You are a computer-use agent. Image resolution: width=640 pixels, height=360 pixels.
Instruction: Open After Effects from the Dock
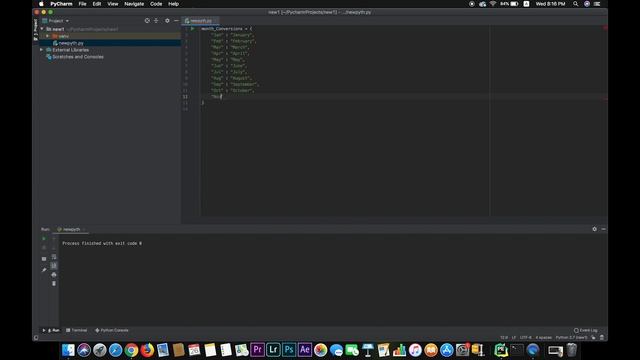click(x=304, y=350)
